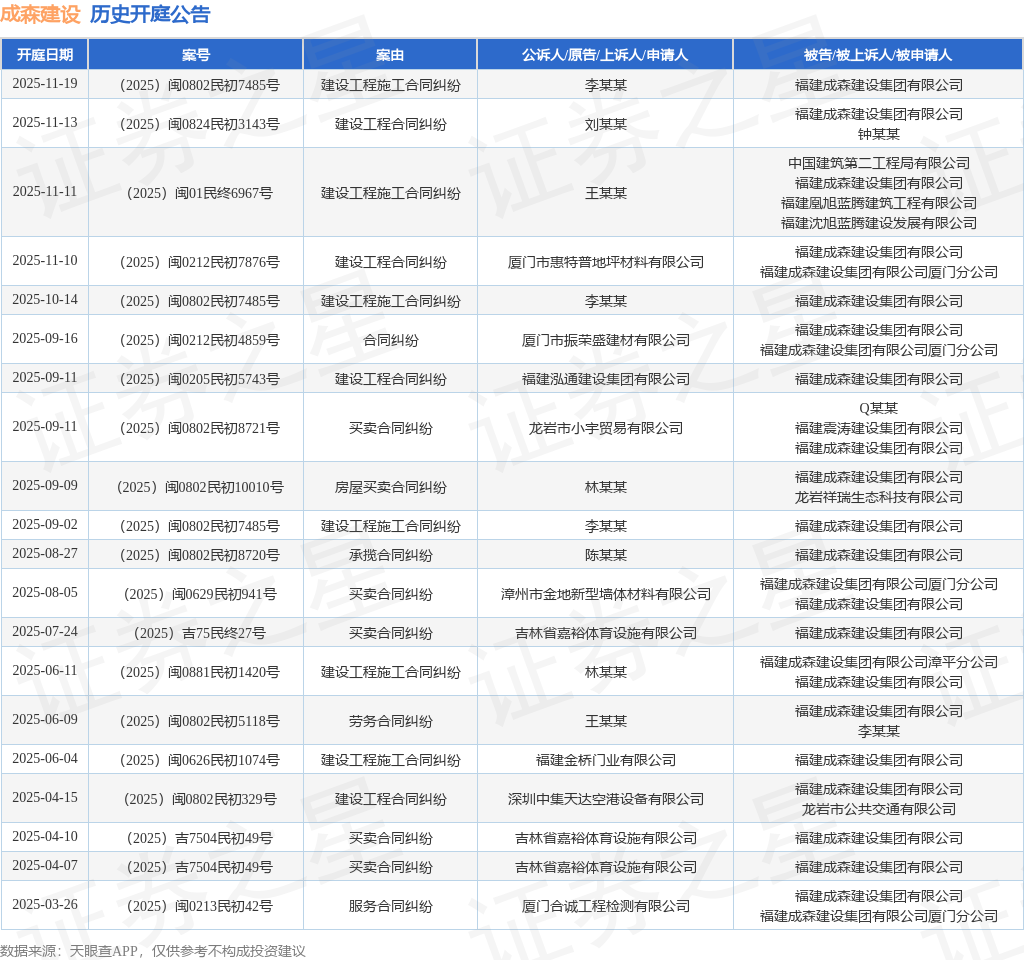
Task: Click plaintiff 深圳中集天达空港设备有限公司
Action: pyautogui.click(x=605, y=799)
